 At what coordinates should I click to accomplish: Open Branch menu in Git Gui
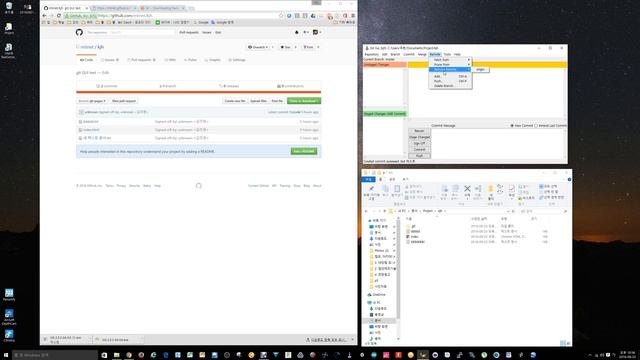pyautogui.click(x=395, y=54)
